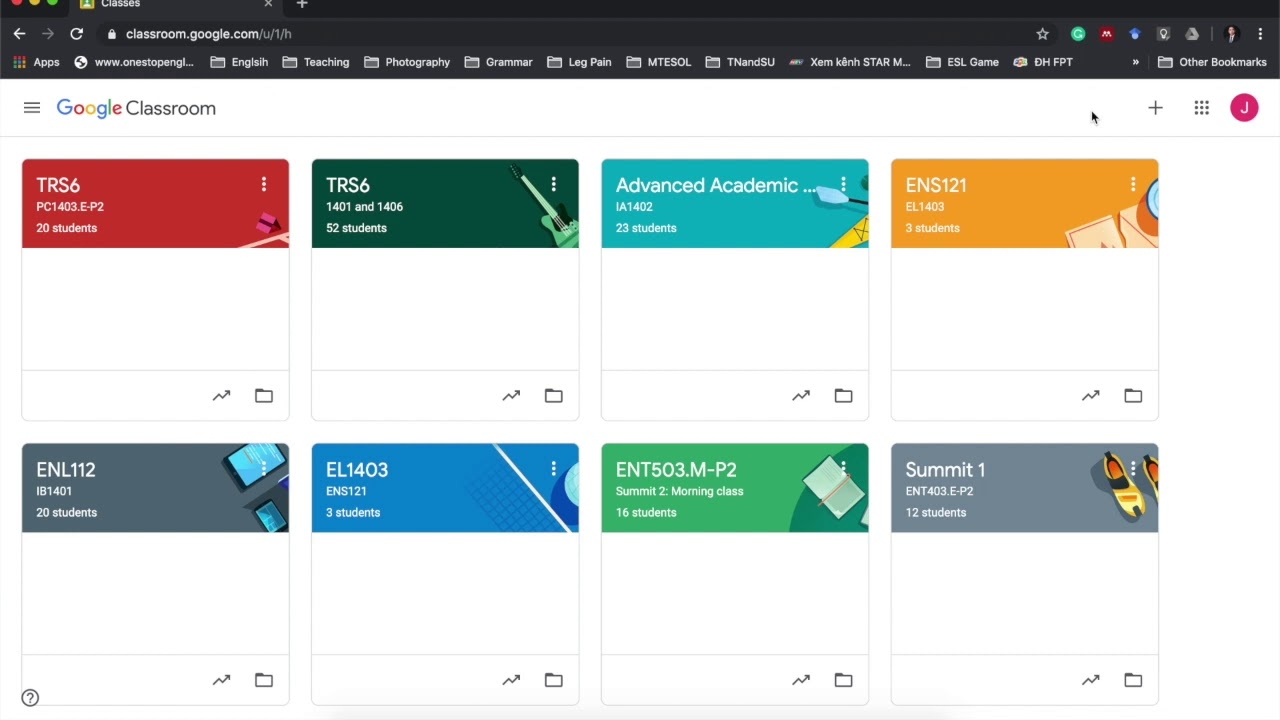The image size is (1280, 720).
Task: Open the Google apps grid
Action: pos(1202,108)
